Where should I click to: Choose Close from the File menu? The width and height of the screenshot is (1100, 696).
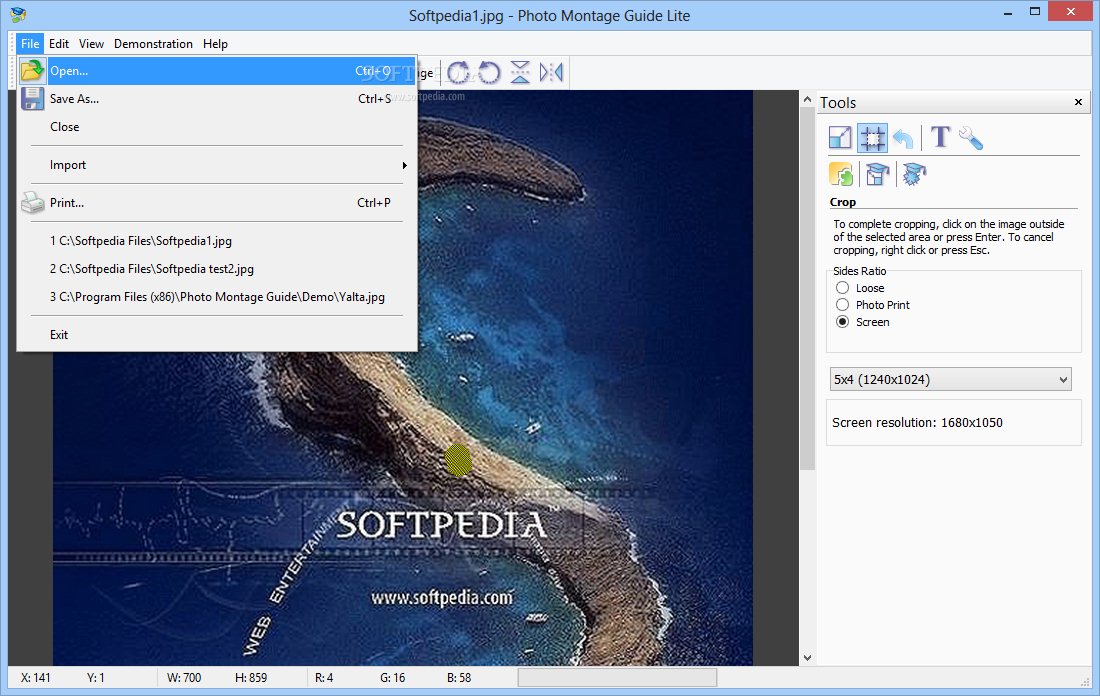point(217,127)
